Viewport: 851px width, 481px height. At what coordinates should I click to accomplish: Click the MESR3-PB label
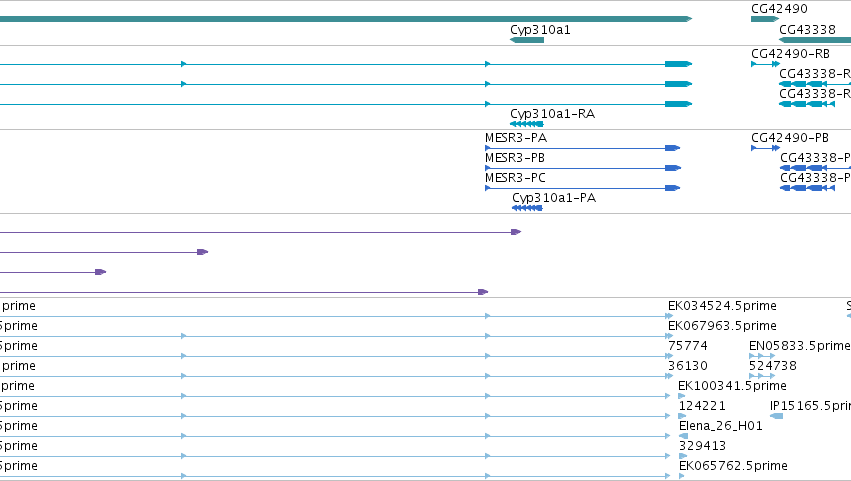tap(515, 158)
